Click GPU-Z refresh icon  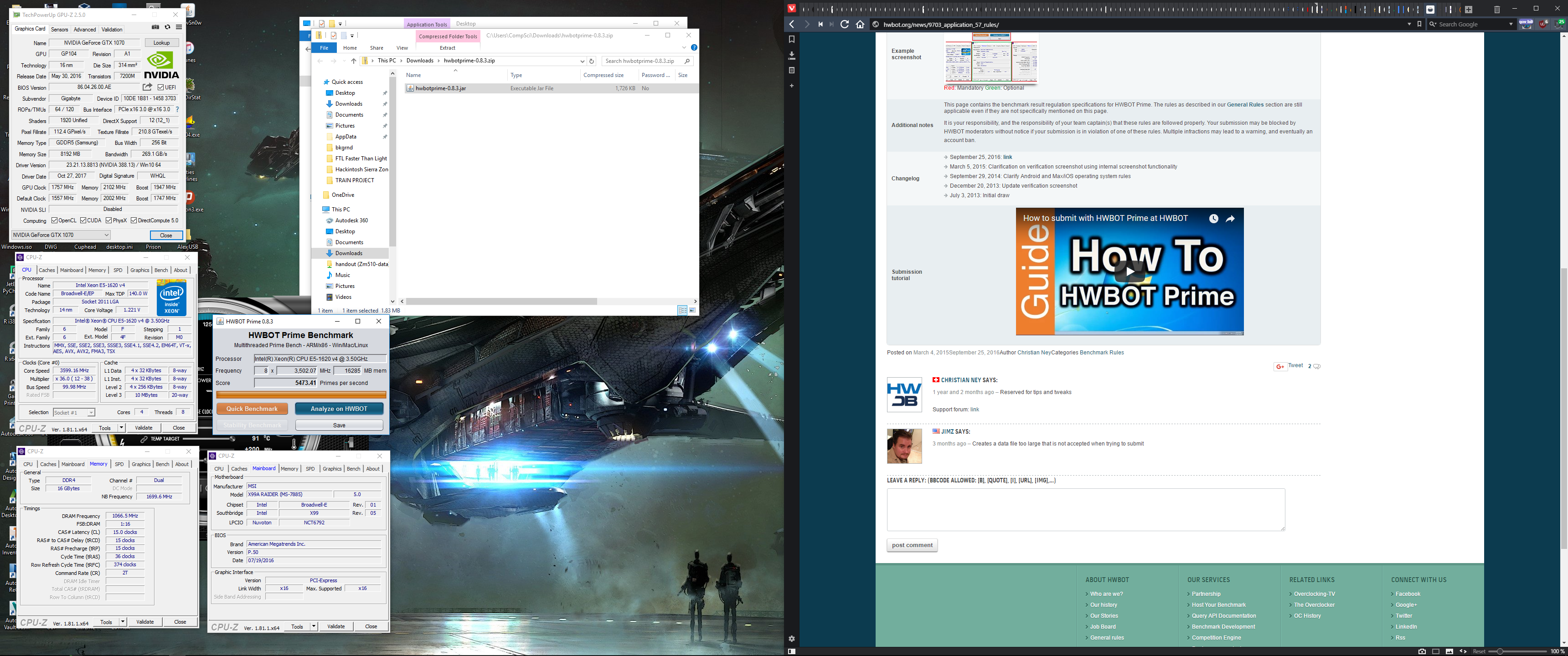click(x=167, y=27)
